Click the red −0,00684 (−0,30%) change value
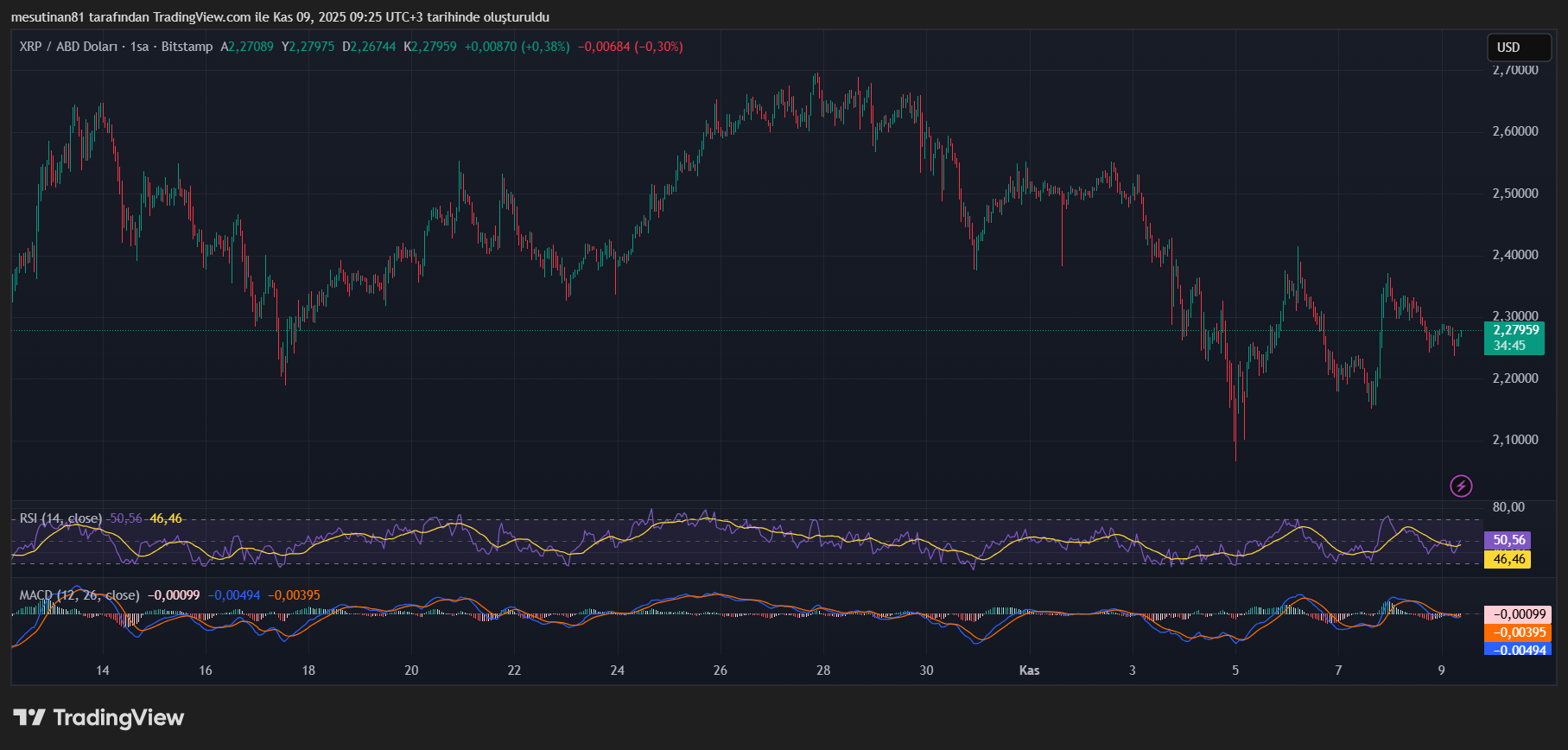 point(630,47)
